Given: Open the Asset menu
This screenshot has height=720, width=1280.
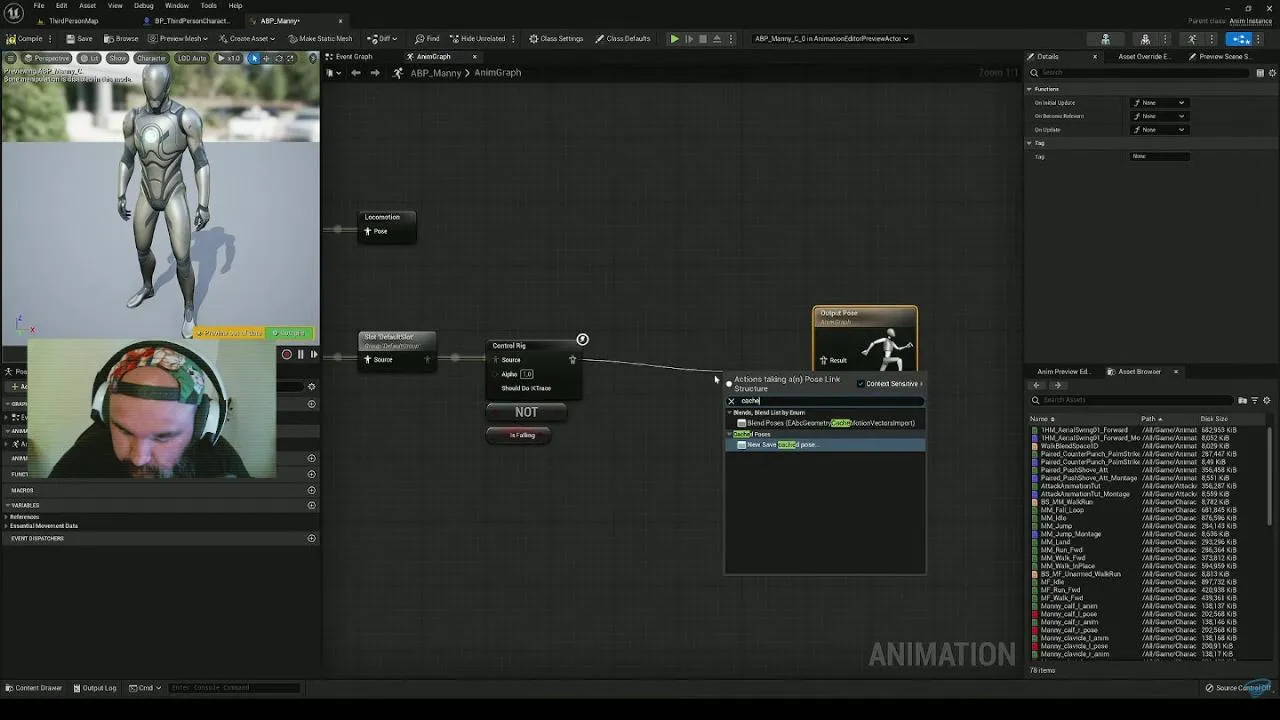Looking at the screenshot, I should click(x=88, y=5).
